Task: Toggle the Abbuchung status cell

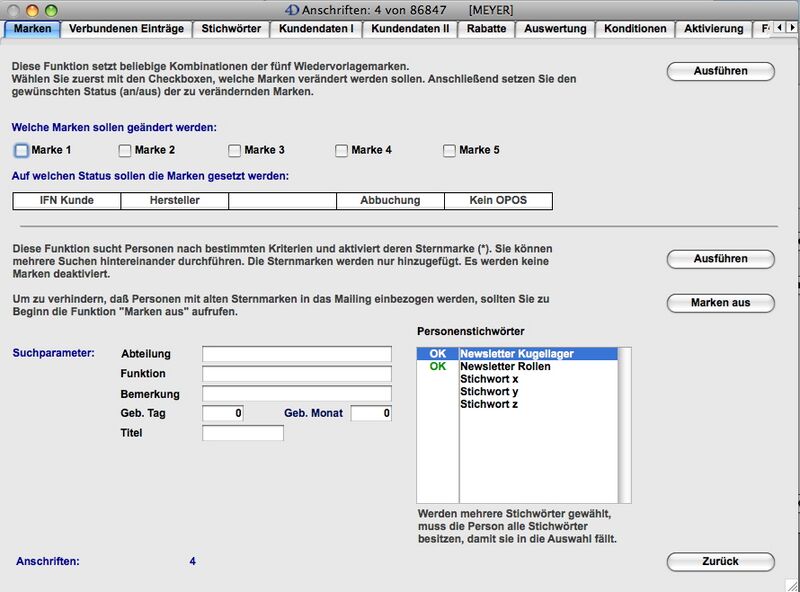Action: (x=390, y=201)
